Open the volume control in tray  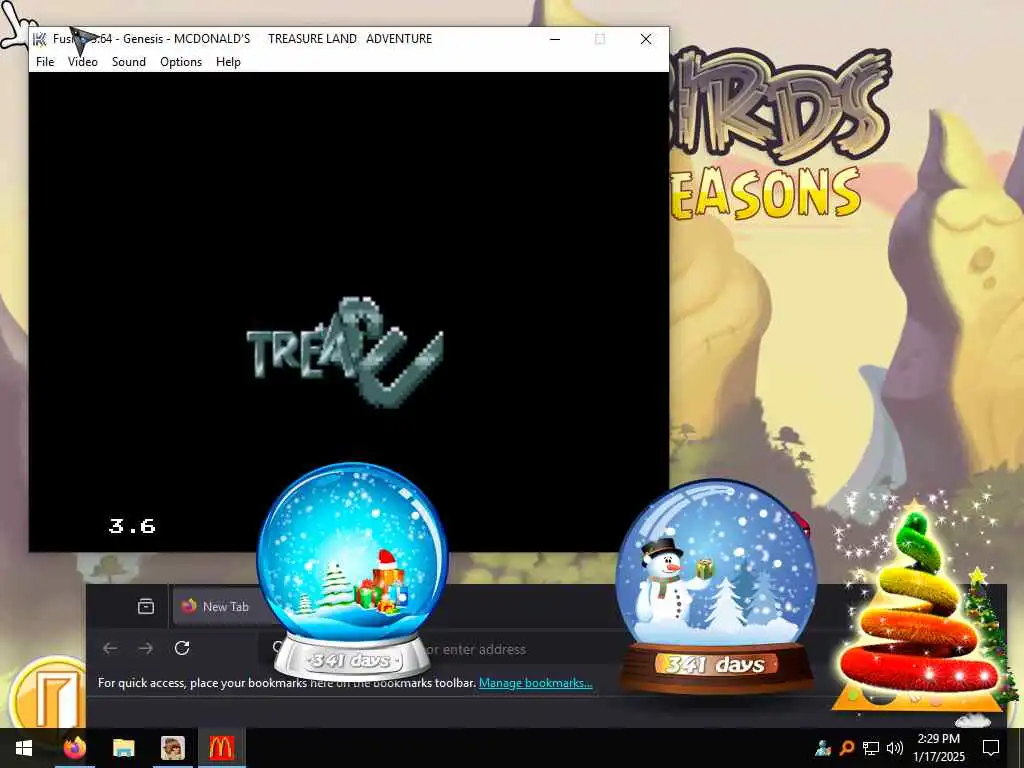click(x=895, y=748)
